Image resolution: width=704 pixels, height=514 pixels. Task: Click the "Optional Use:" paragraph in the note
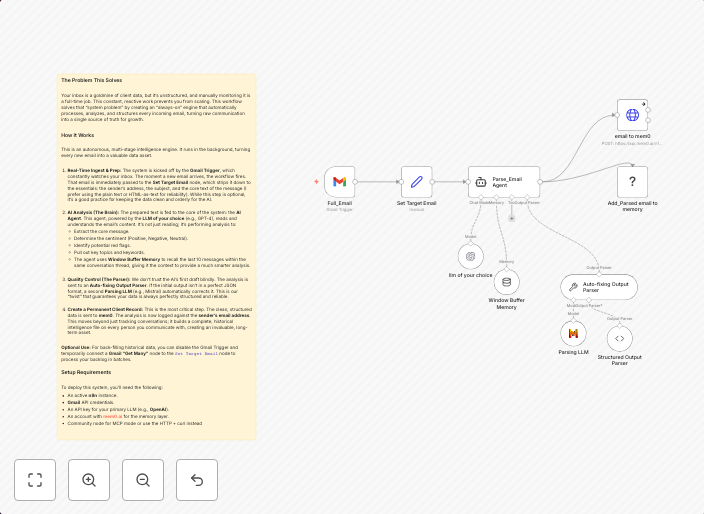click(150, 353)
